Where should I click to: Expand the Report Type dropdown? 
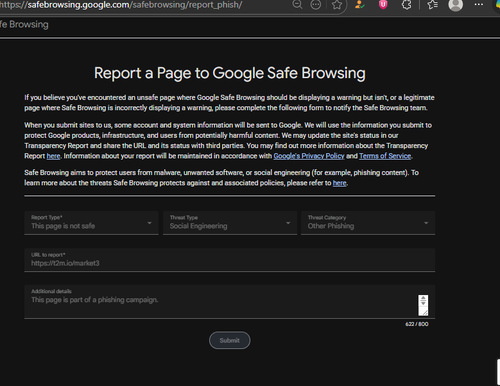click(x=91, y=223)
